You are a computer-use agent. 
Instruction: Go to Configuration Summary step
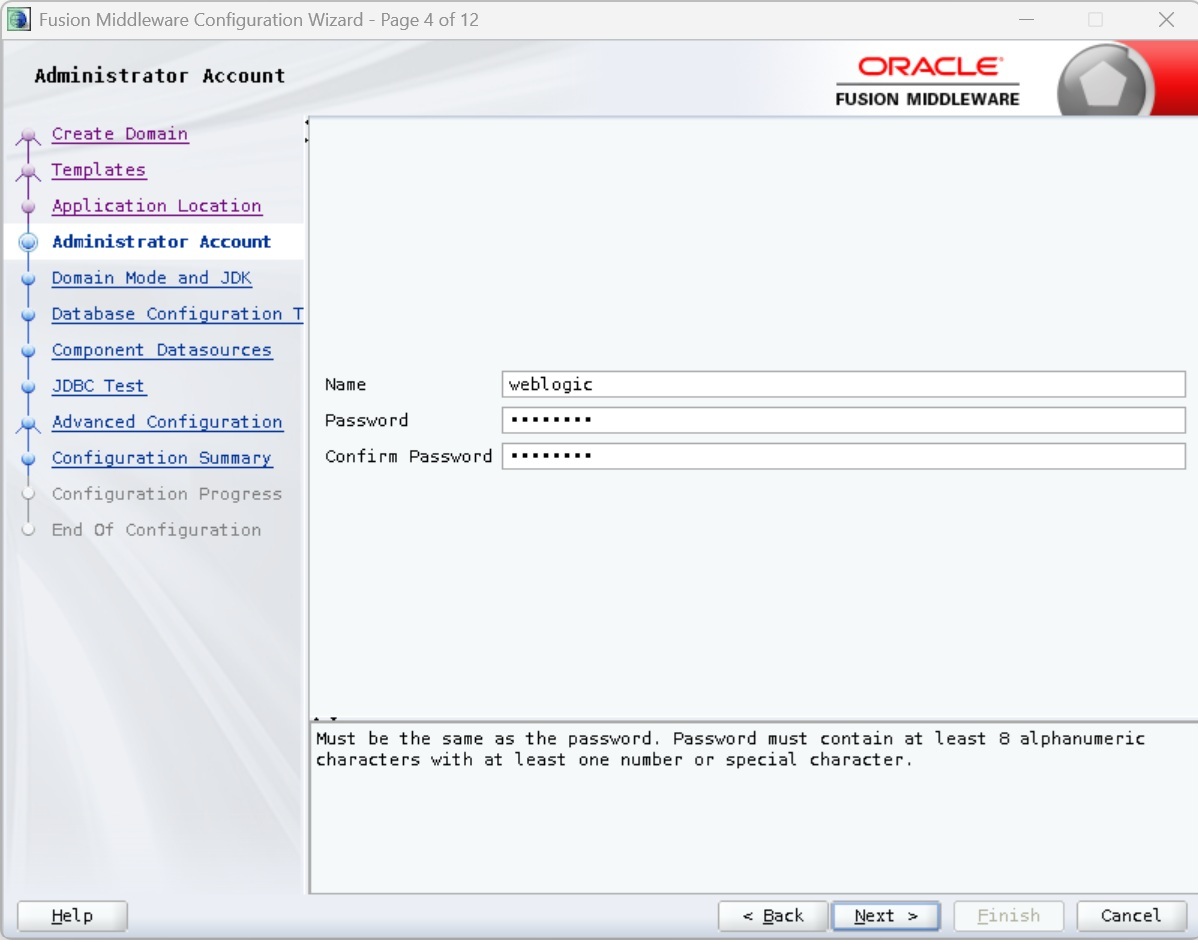[x=161, y=458]
